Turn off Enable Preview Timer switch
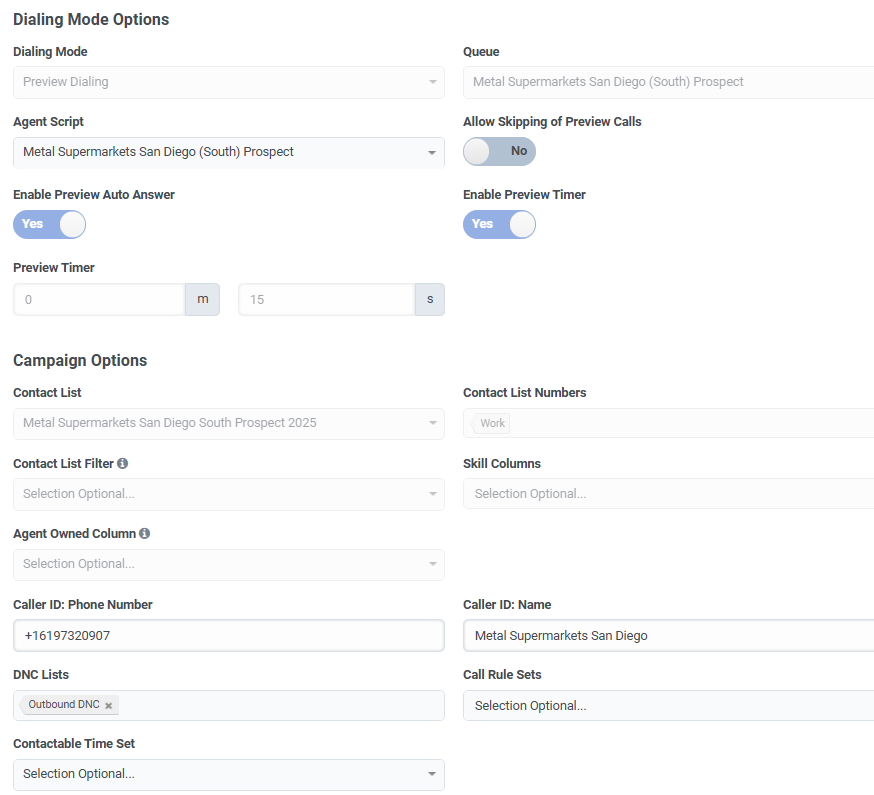The height and width of the screenshot is (795, 874). click(x=499, y=224)
